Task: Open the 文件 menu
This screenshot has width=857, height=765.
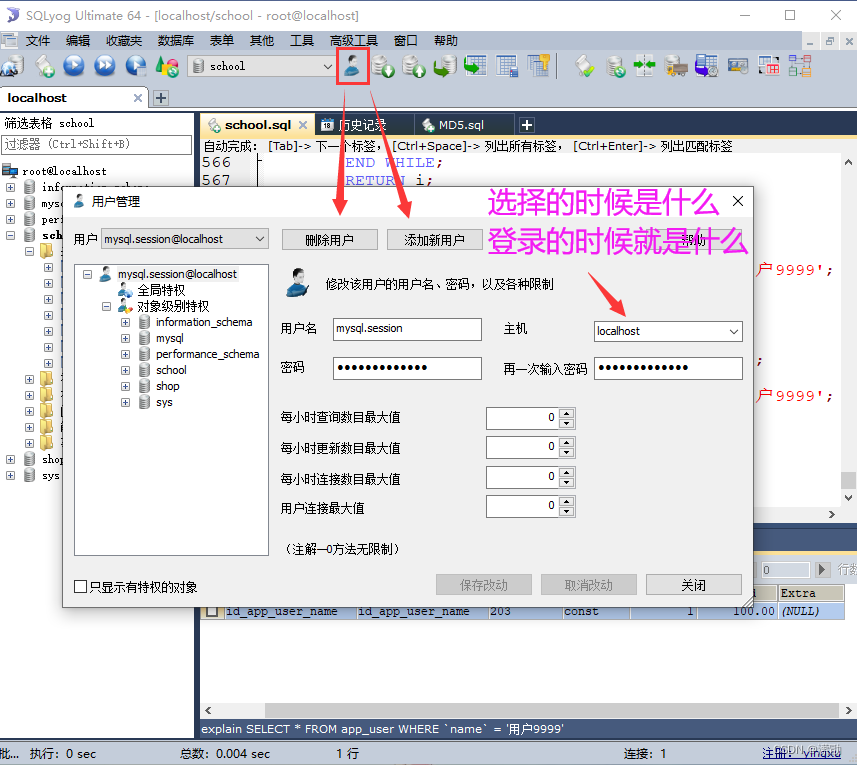Action: pos(38,41)
